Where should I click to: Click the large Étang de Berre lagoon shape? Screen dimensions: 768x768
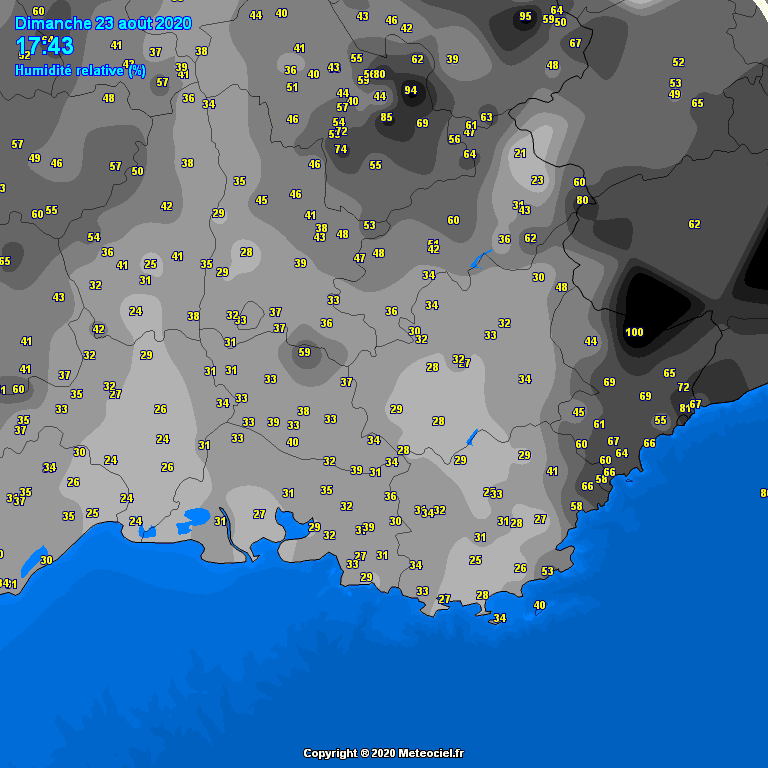point(294,522)
